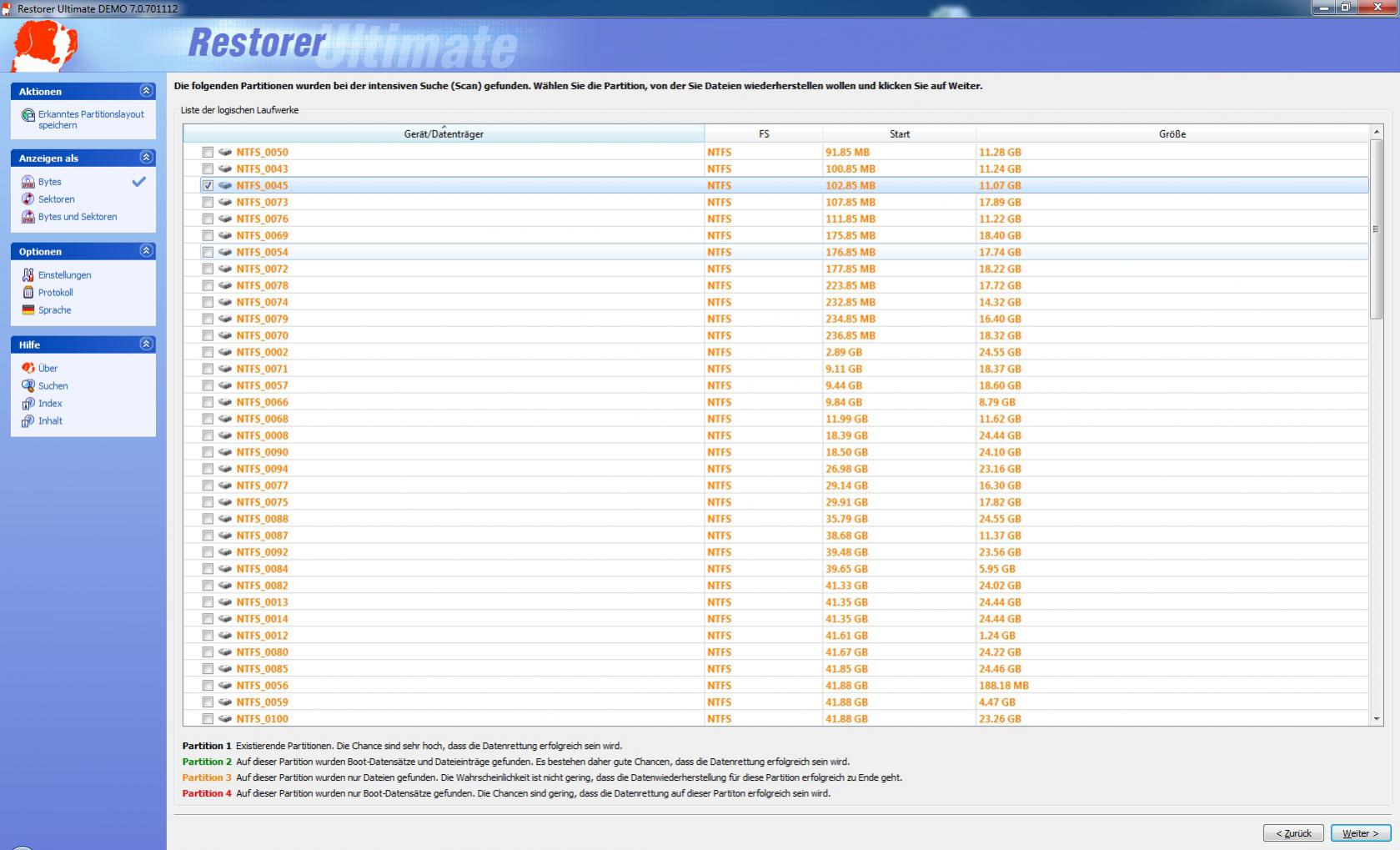Click the Protokoll log icon

[x=28, y=293]
